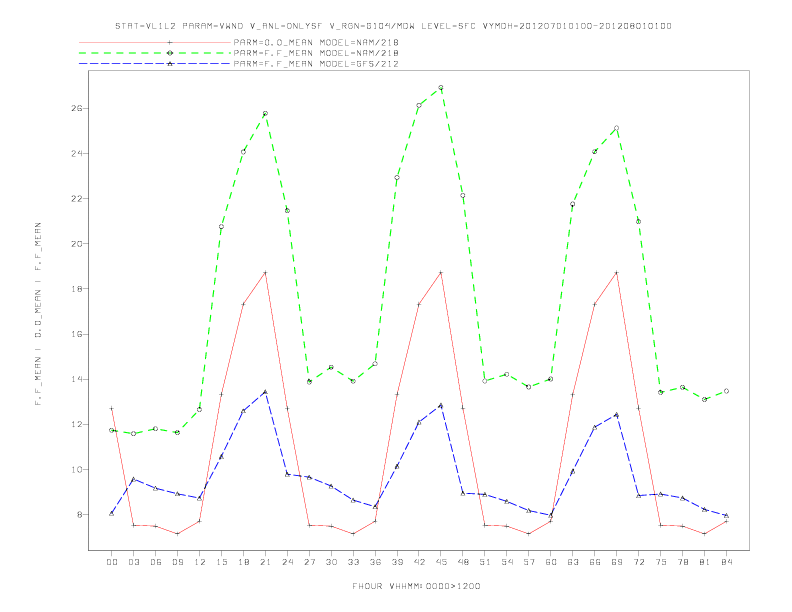This screenshot has height=612, width=792.
Task: Click the red solid legend line sample
Action: point(155,42)
